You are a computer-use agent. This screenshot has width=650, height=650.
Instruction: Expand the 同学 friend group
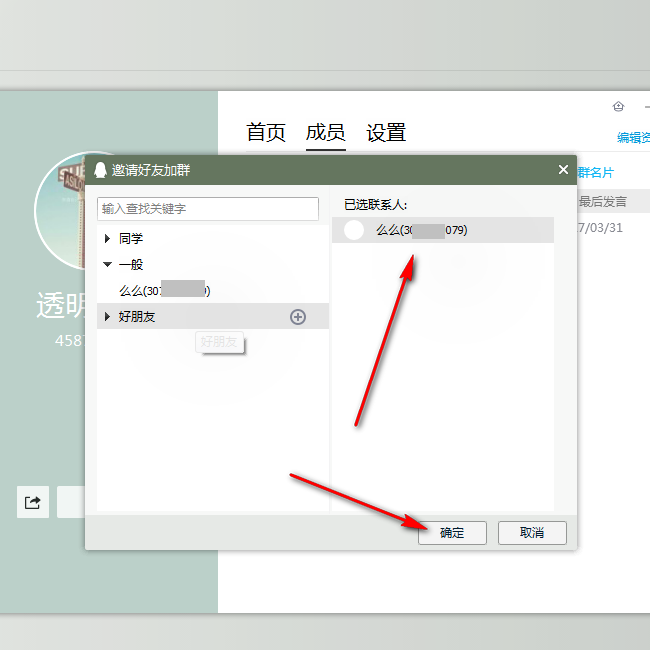(x=107, y=238)
